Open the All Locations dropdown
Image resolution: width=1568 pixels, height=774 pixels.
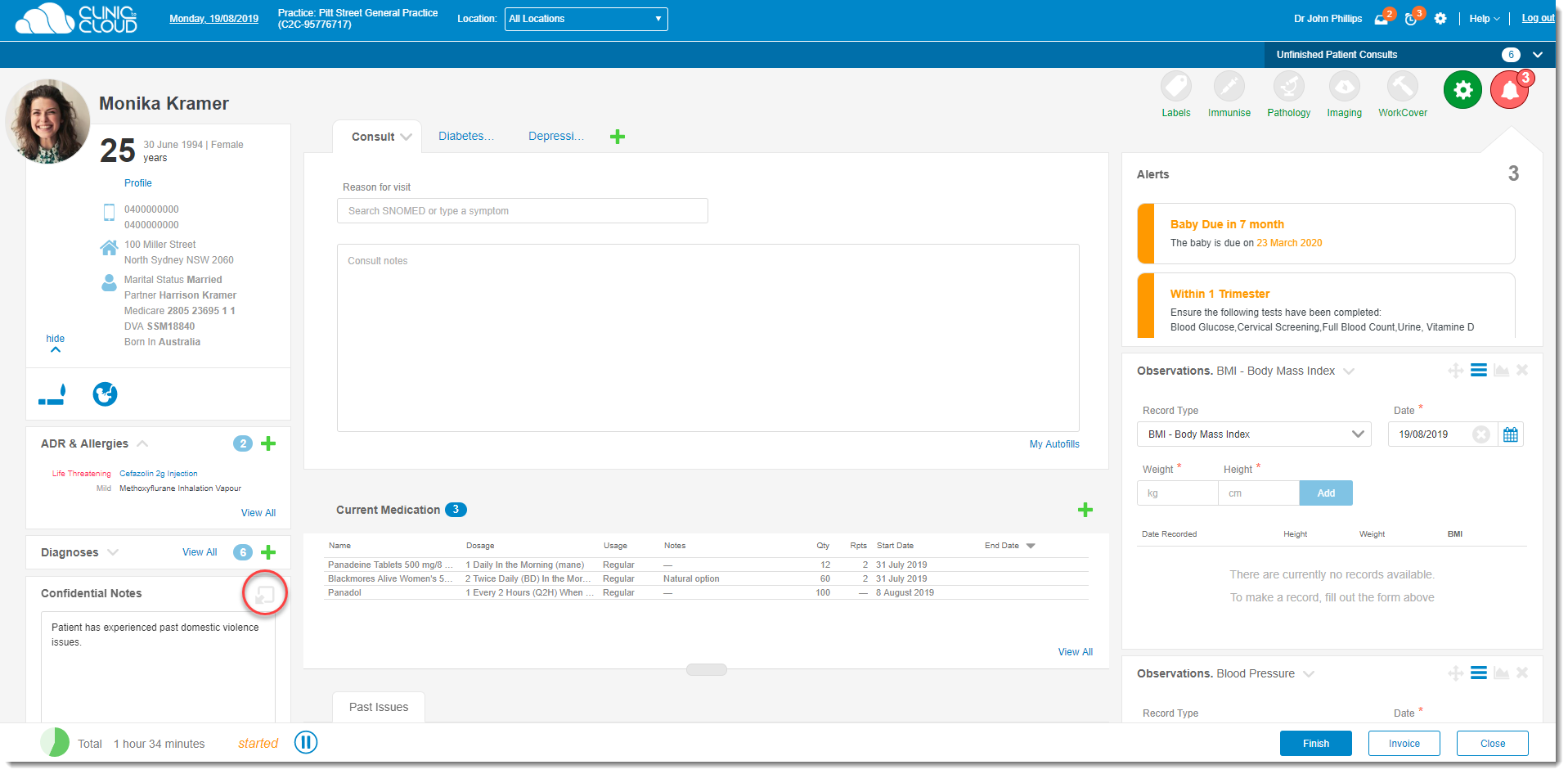point(586,19)
